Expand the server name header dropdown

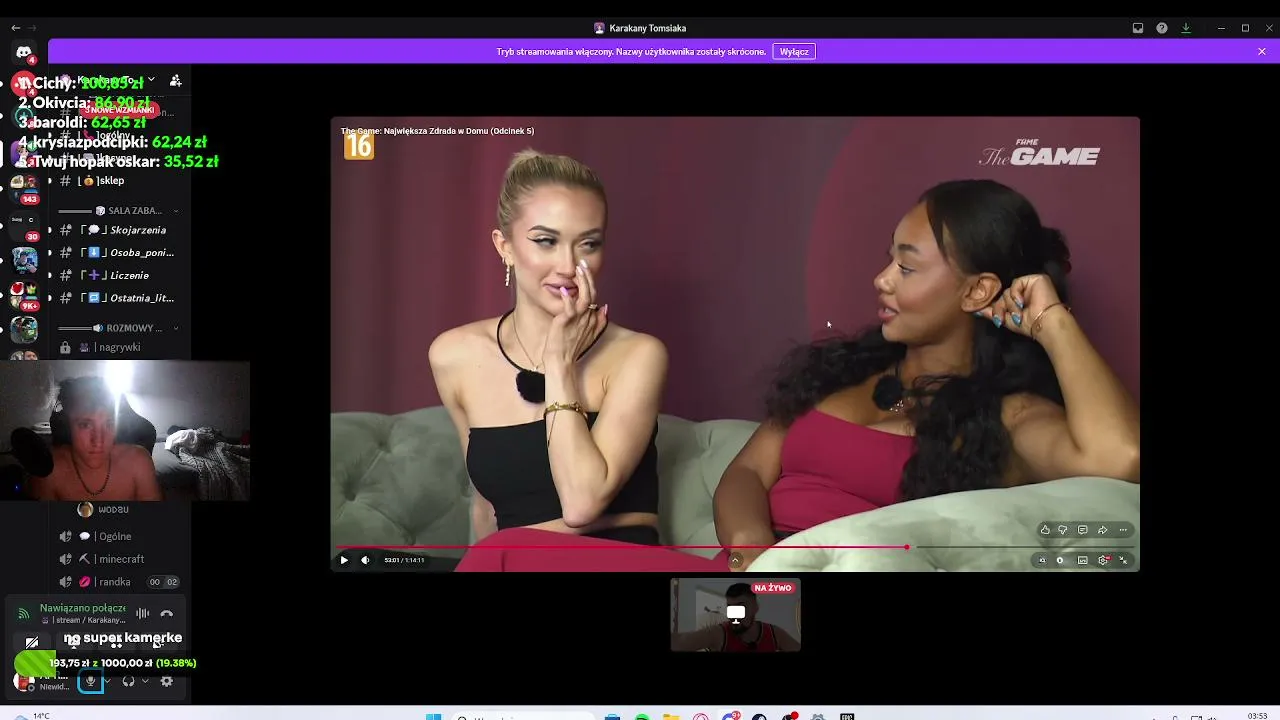[151, 80]
